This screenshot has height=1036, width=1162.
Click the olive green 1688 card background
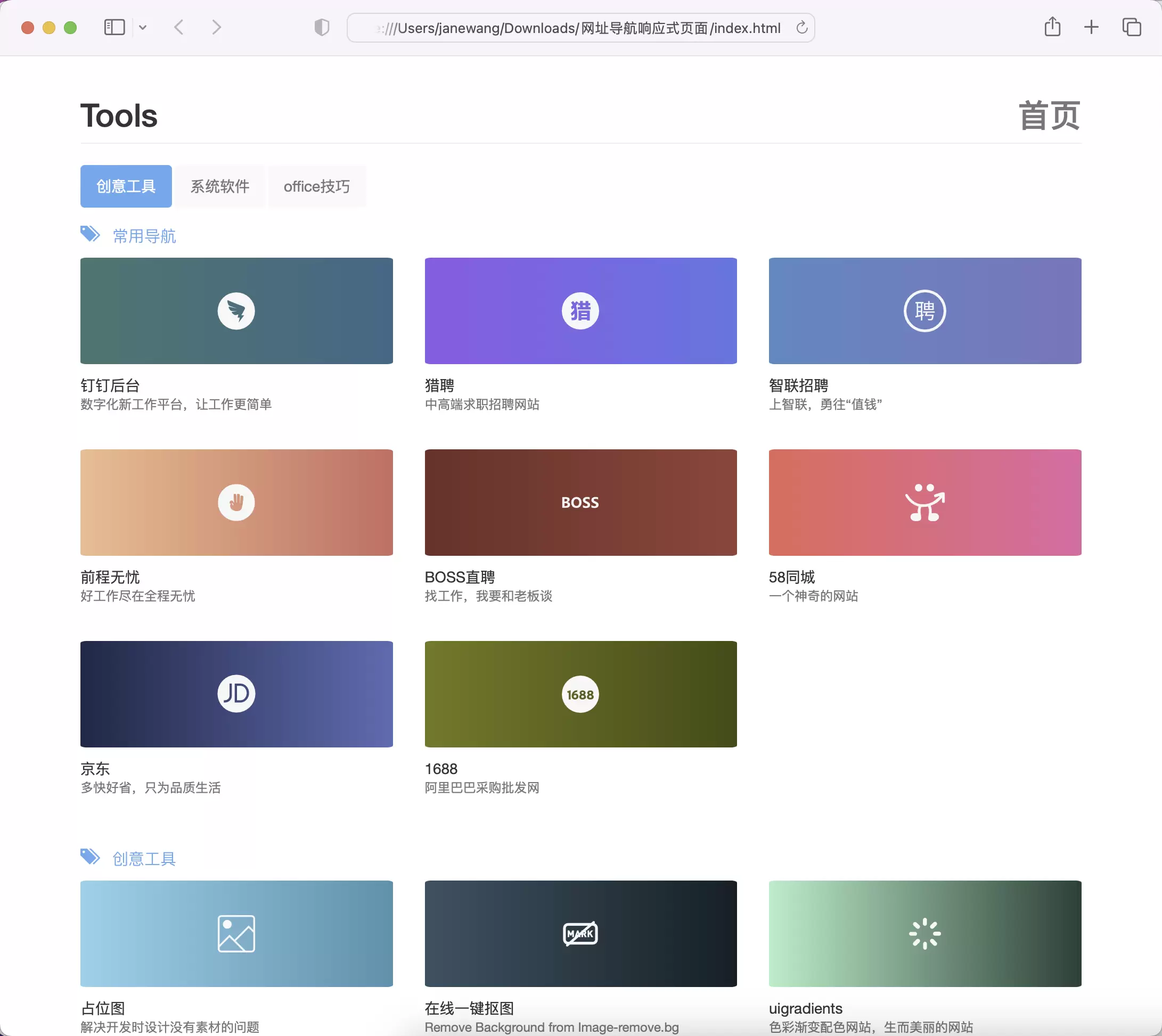(580, 694)
